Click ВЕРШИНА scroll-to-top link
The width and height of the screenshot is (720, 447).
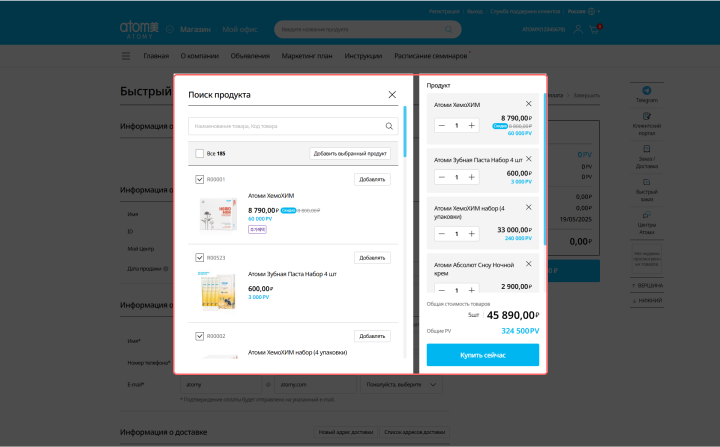(647, 286)
